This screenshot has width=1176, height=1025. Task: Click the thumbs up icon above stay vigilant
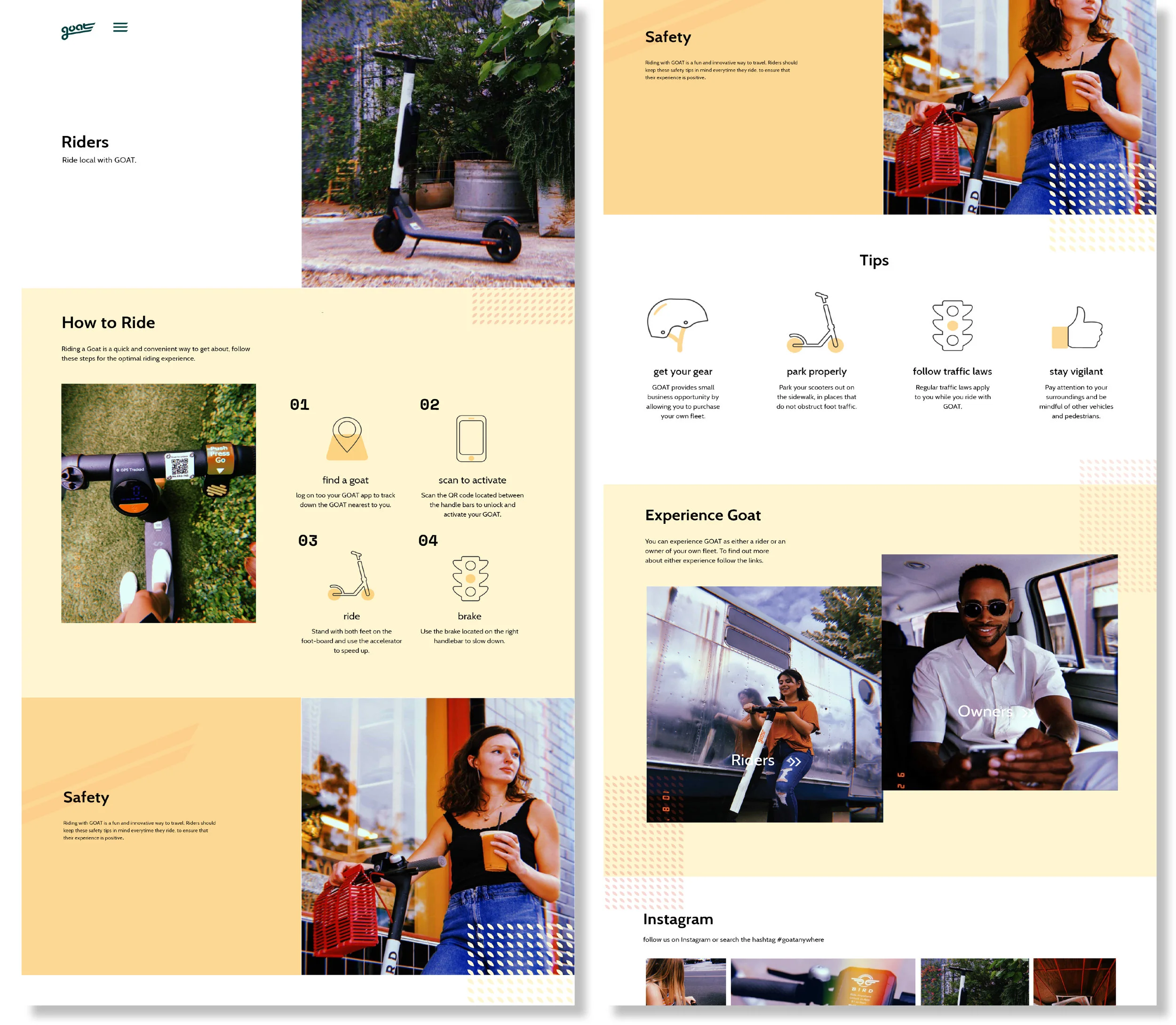(x=1077, y=328)
